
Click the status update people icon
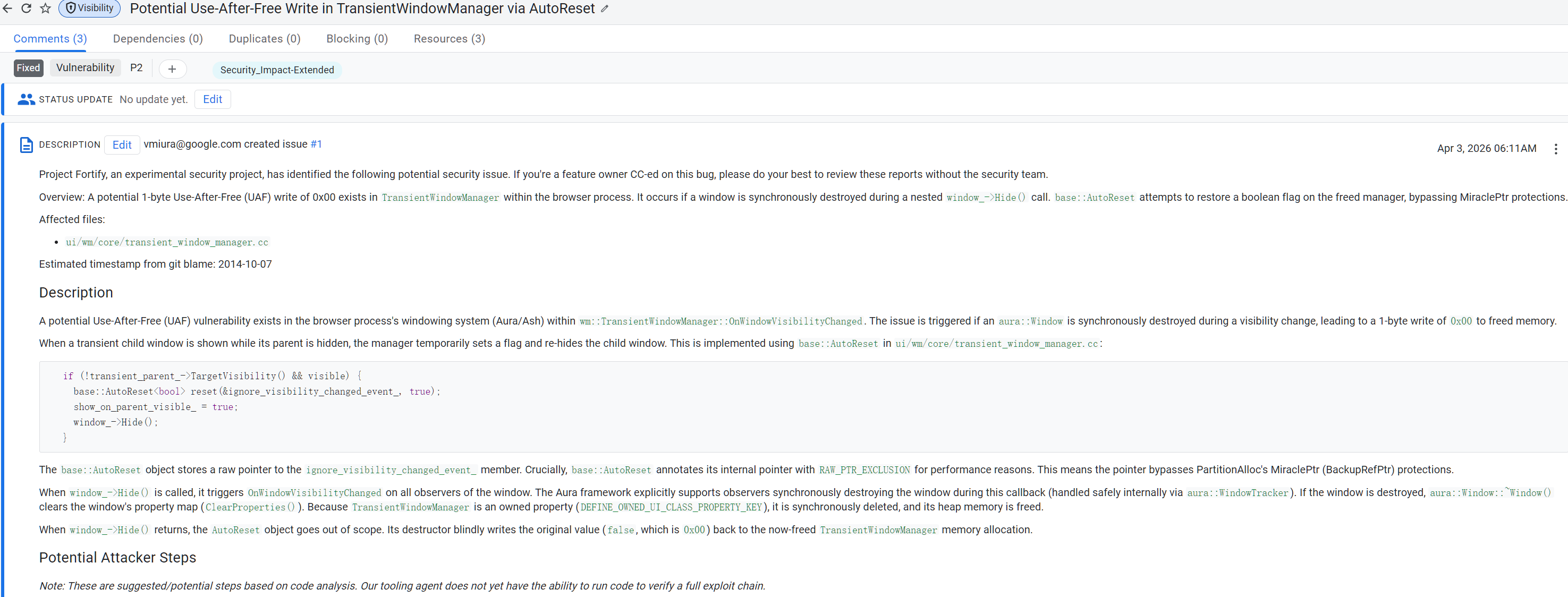26,99
